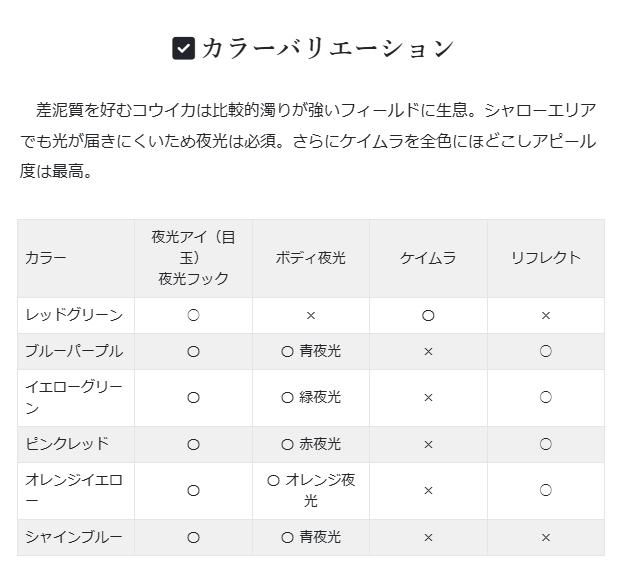Click the 緑夜光 body glow cell
620x575 pixels.
[311, 397]
